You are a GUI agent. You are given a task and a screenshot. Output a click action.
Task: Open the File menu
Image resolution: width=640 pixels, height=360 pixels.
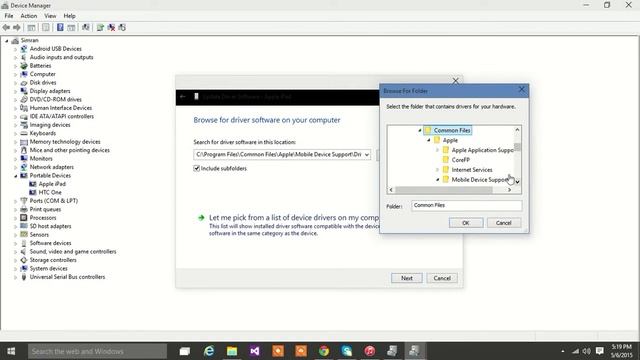pyautogui.click(x=9, y=16)
